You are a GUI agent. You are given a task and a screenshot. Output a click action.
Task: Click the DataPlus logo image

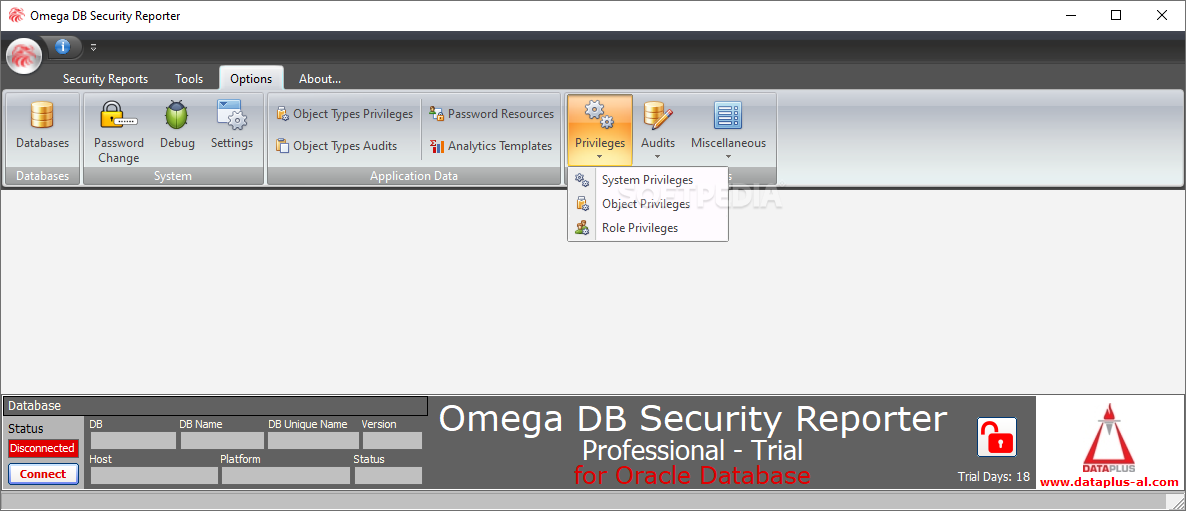[1109, 438]
